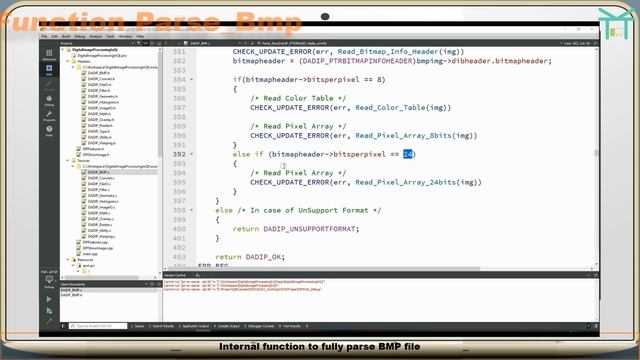This screenshot has width=640, height=360.
Task: Collapse the ipml.qrc resource node
Action: pos(73,265)
